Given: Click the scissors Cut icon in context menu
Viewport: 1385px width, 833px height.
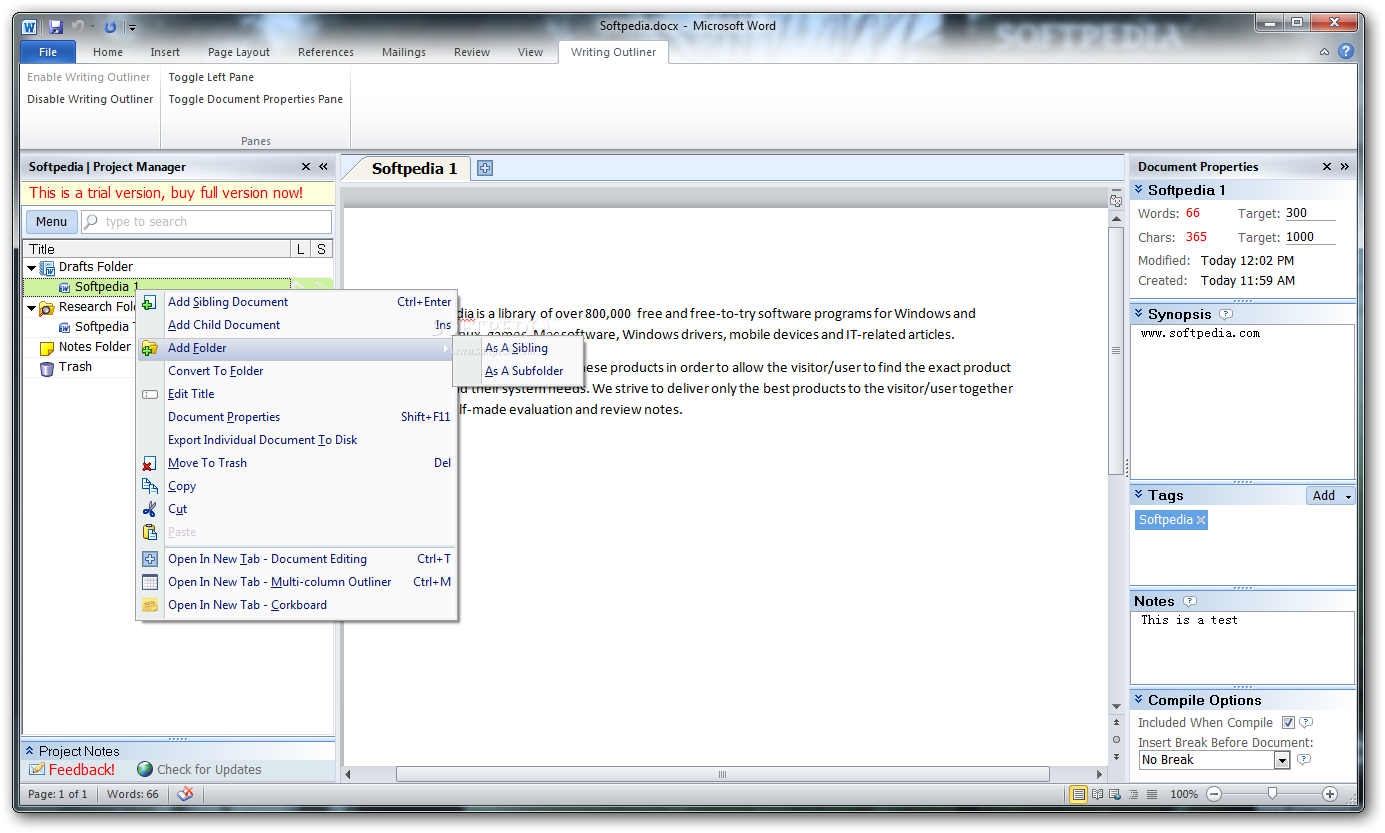Looking at the screenshot, I should [x=149, y=509].
